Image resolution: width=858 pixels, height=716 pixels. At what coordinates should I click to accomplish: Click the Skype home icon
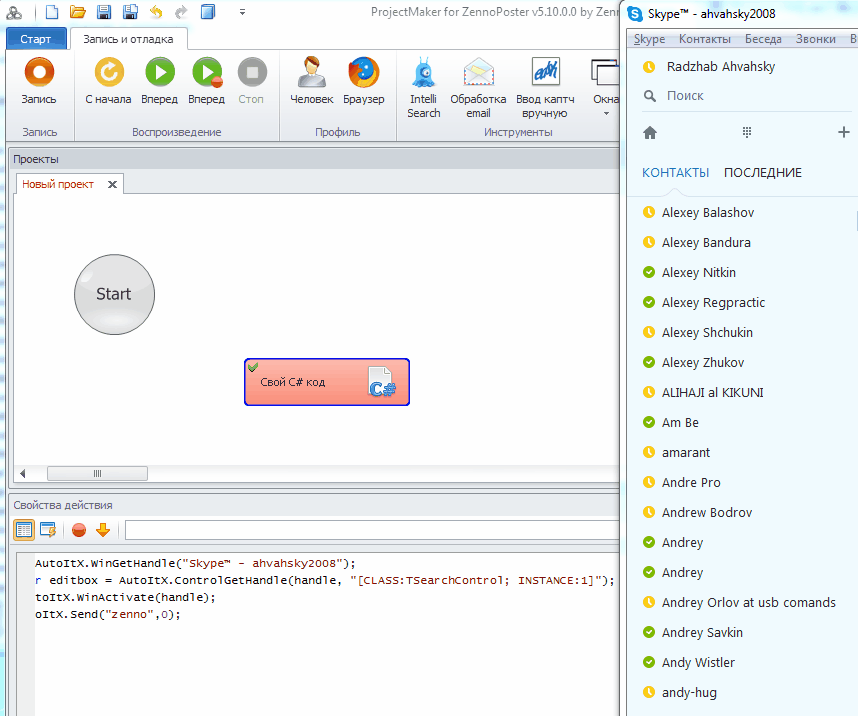[x=650, y=132]
